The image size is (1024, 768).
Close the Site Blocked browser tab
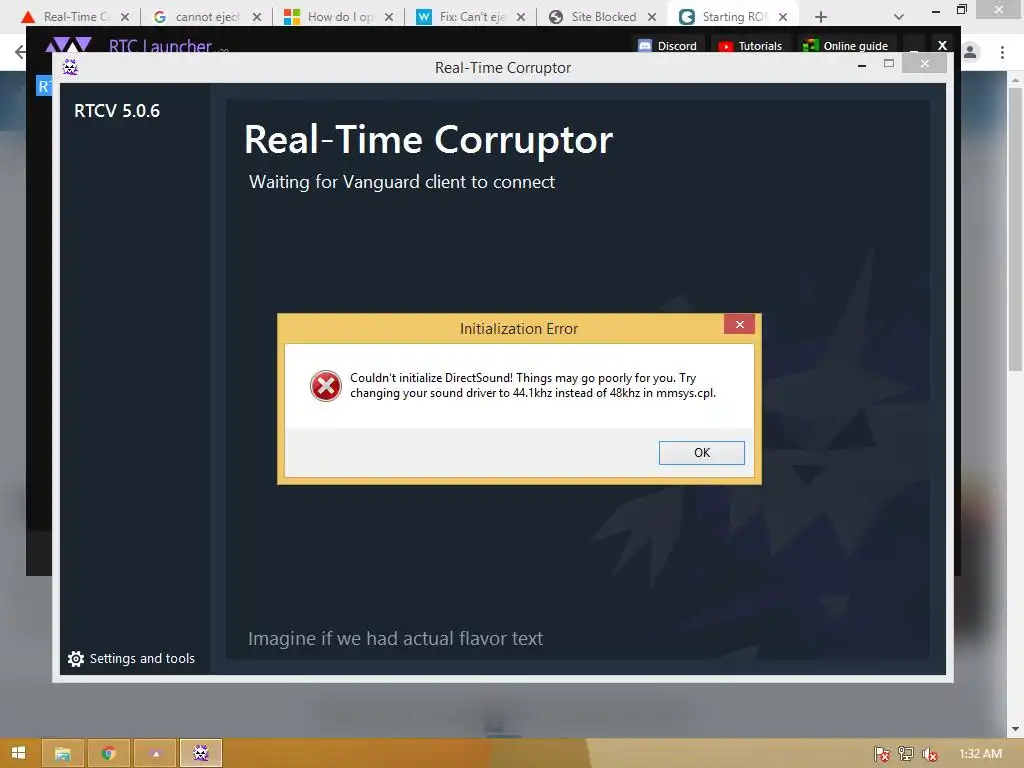tap(651, 17)
